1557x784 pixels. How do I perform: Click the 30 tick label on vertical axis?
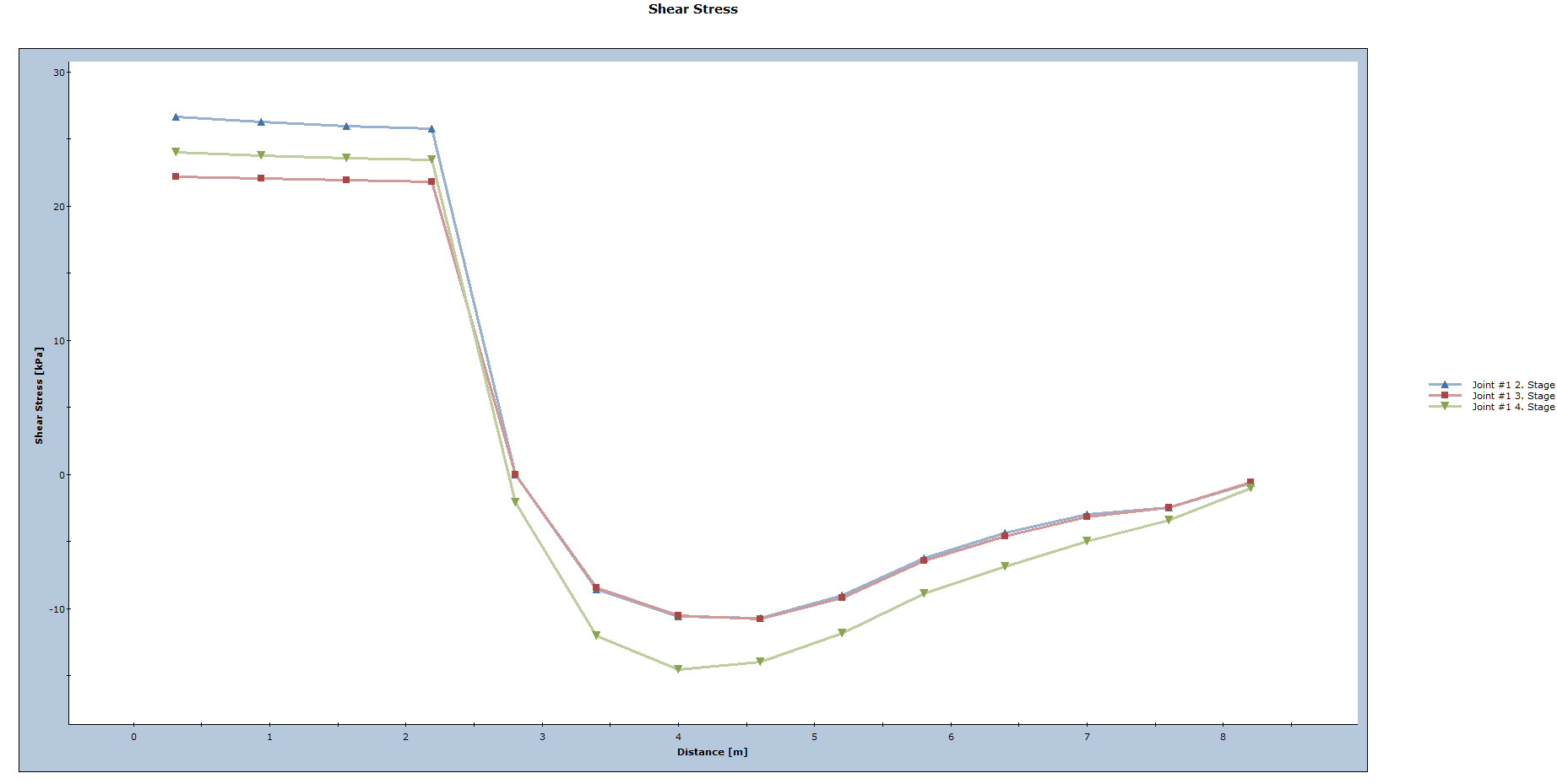(x=57, y=73)
